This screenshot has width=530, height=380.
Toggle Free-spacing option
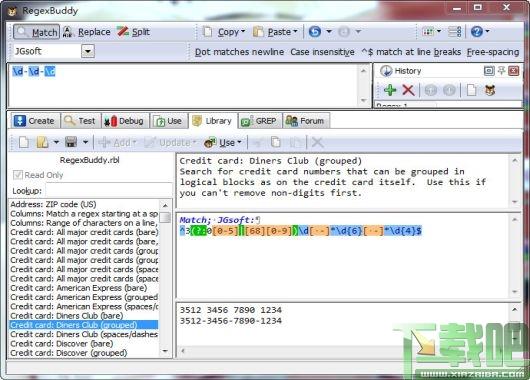coord(493,52)
